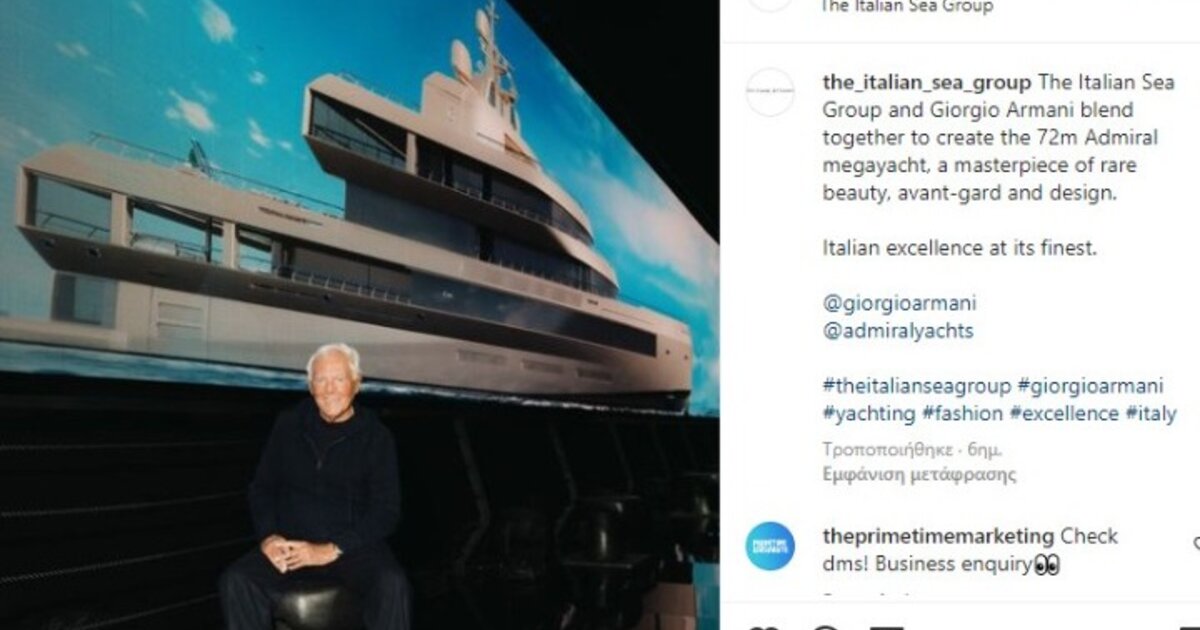Open the #italy hashtag
The height and width of the screenshot is (630, 1200).
(1151, 414)
